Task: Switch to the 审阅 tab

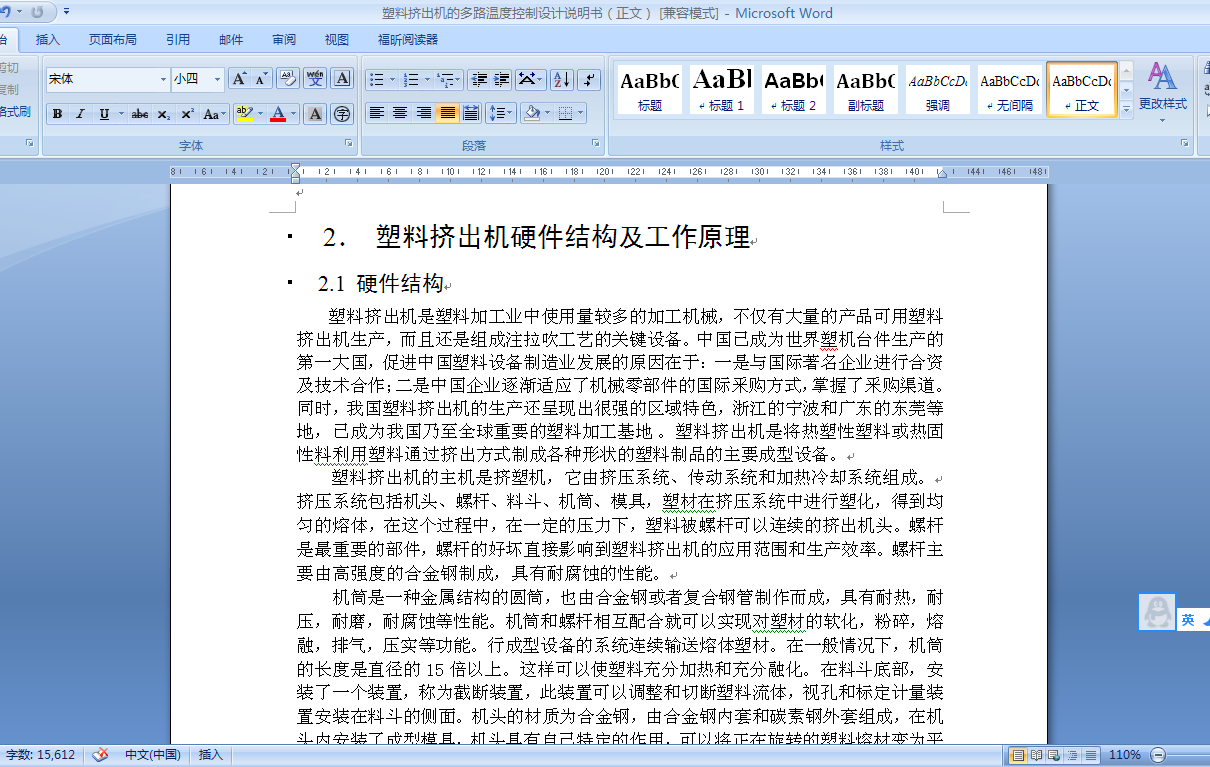Action: [x=284, y=40]
